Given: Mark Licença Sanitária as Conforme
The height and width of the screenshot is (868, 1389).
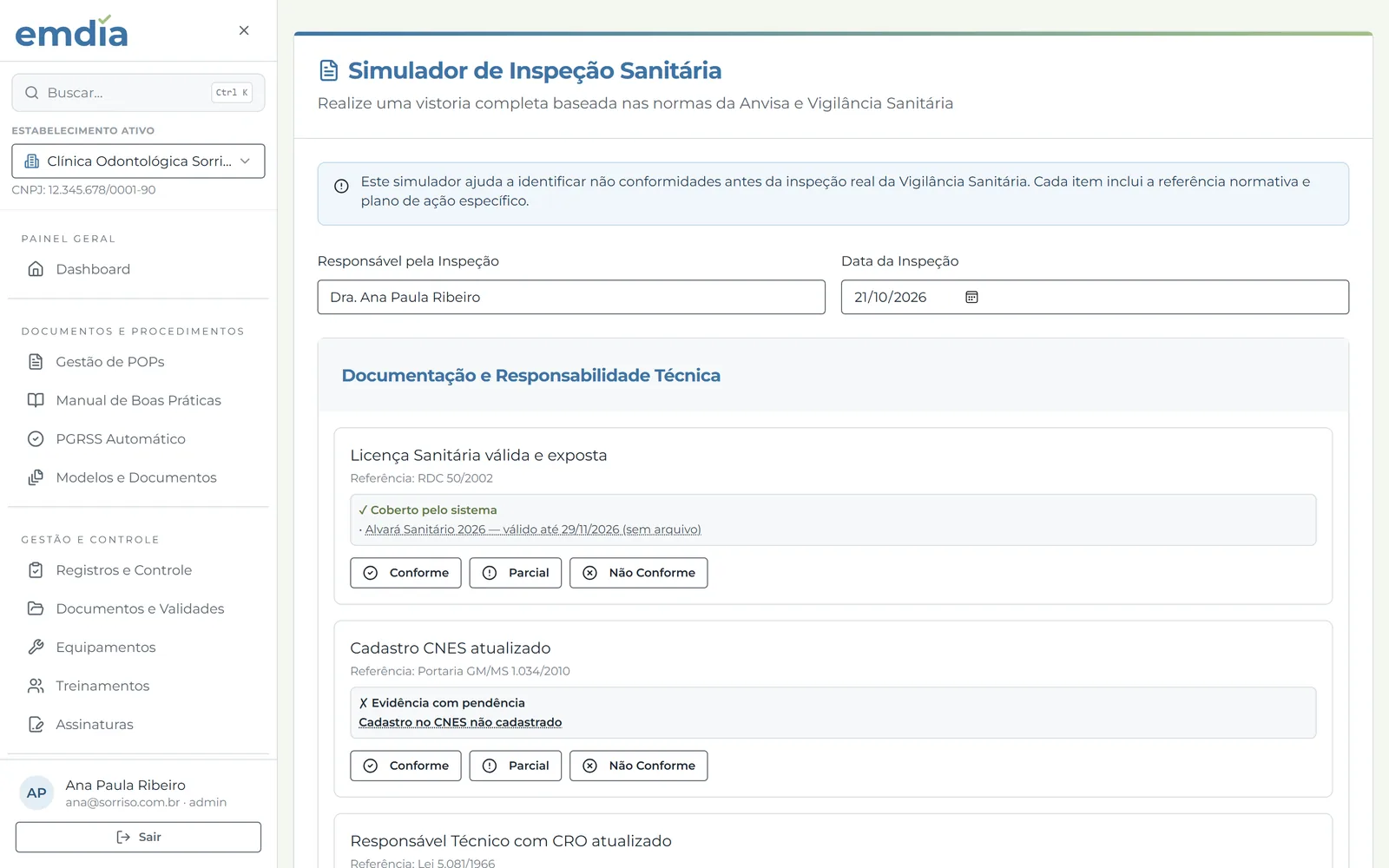Looking at the screenshot, I should [405, 573].
